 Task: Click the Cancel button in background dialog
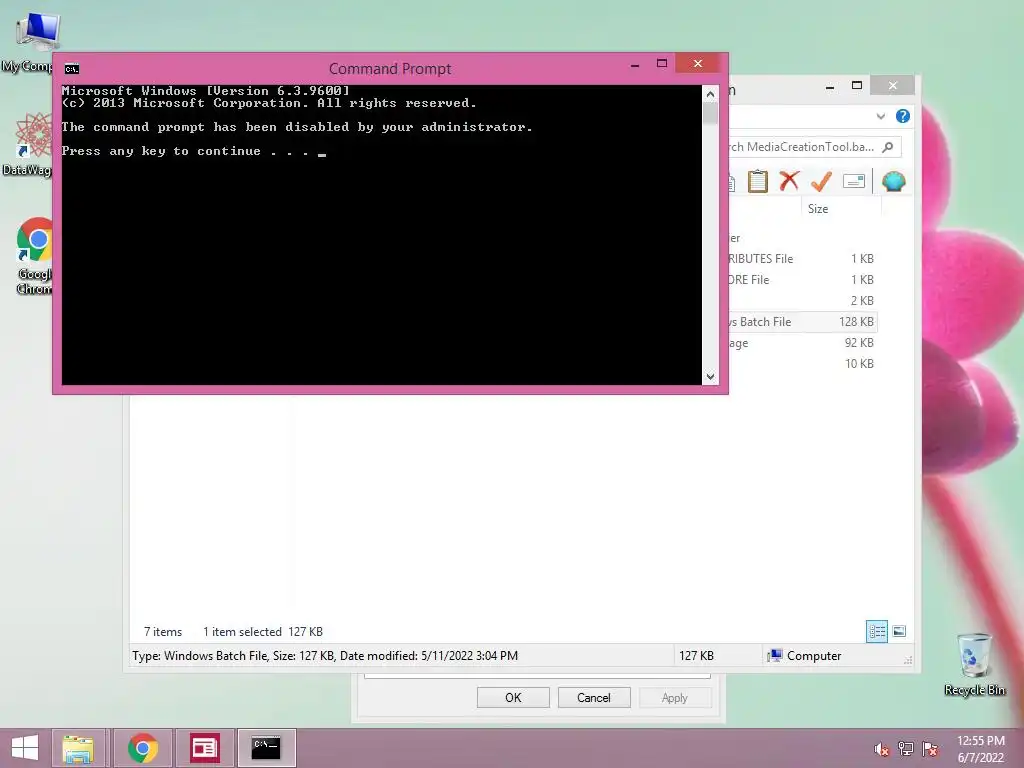(x=594, y=697)
